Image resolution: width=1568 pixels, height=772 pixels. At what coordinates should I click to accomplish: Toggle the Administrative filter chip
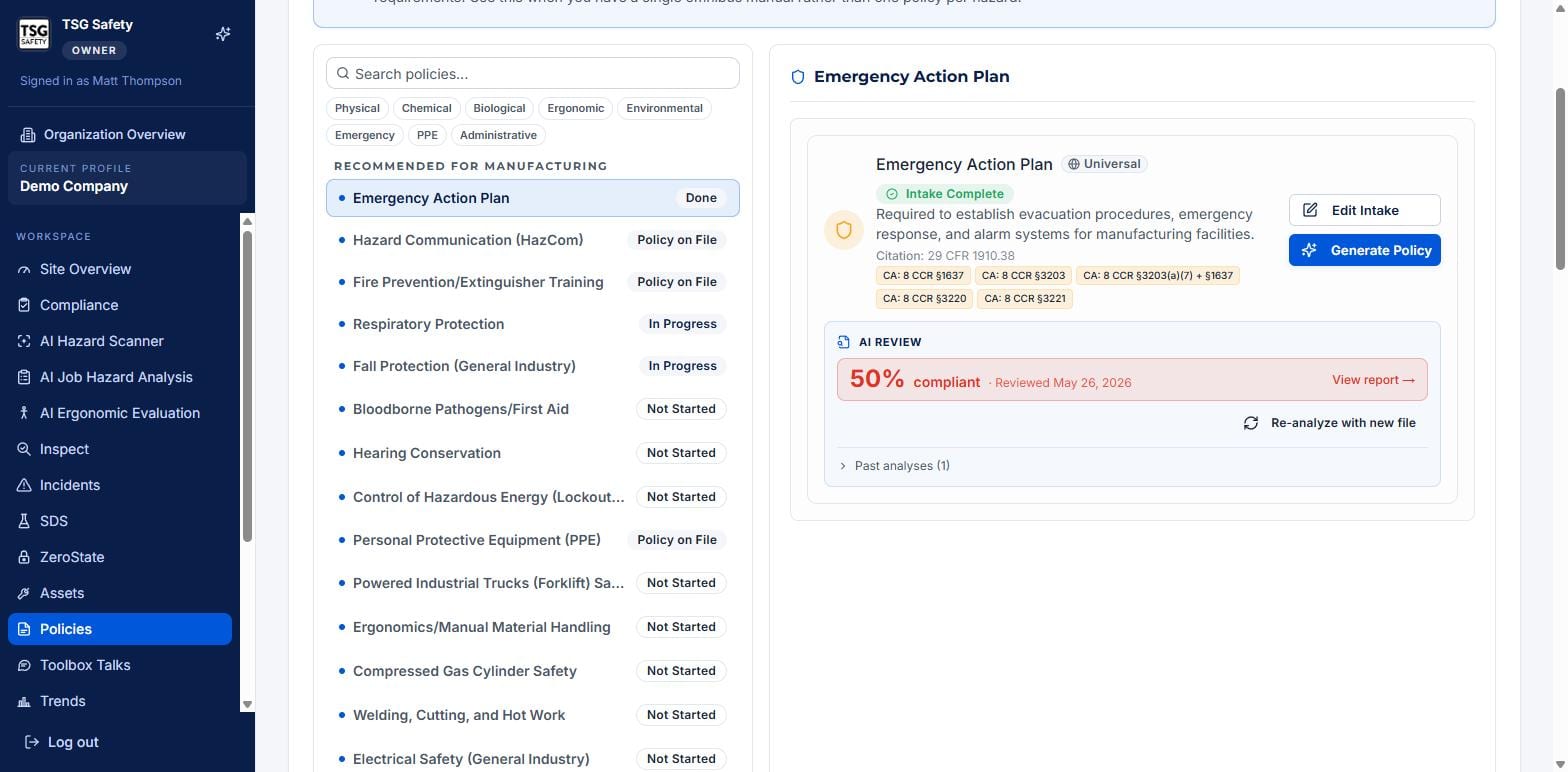tap(498, 135)
